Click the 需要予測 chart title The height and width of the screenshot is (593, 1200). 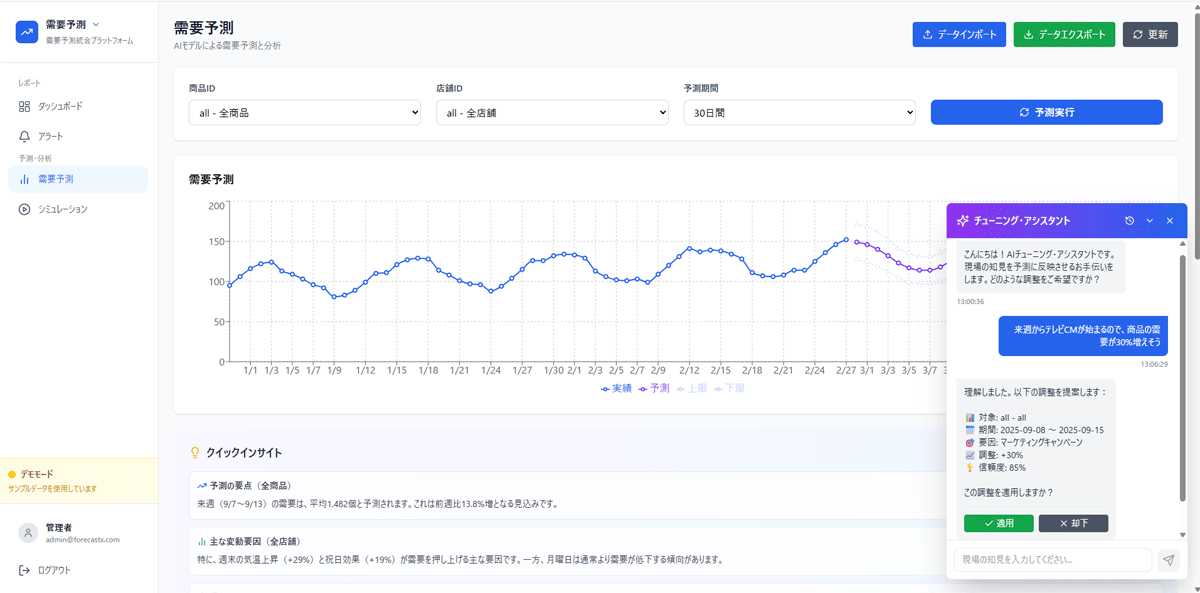[x=211, y=180]
